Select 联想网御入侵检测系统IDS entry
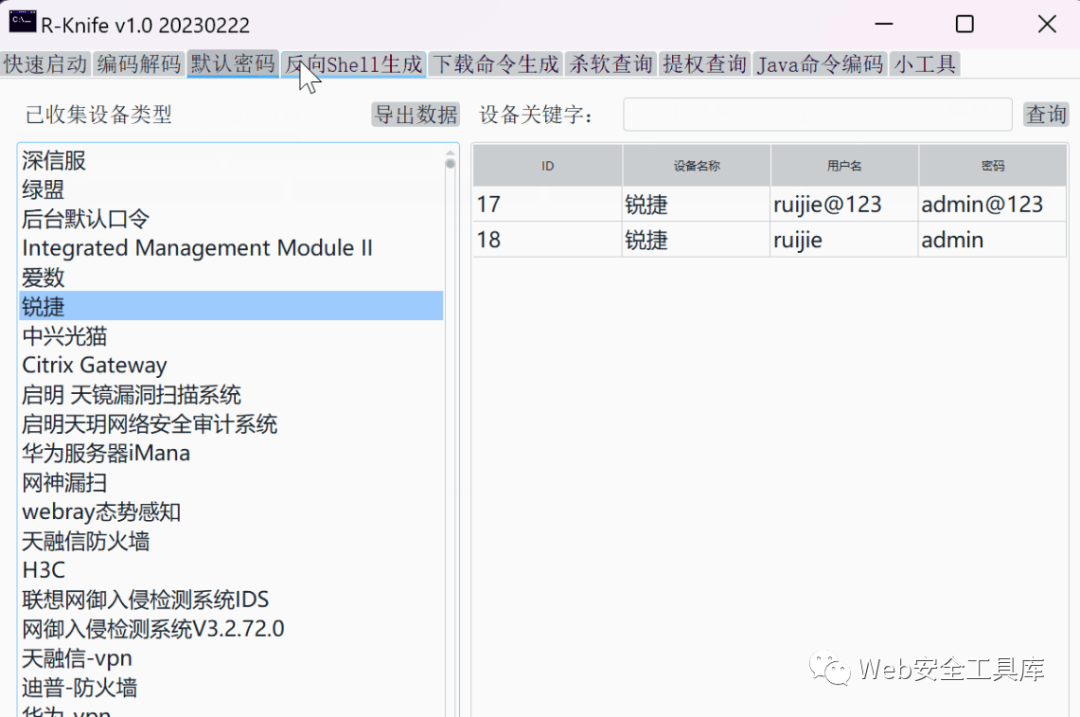Screen dimensions: 1080x717 coord(231,599)
